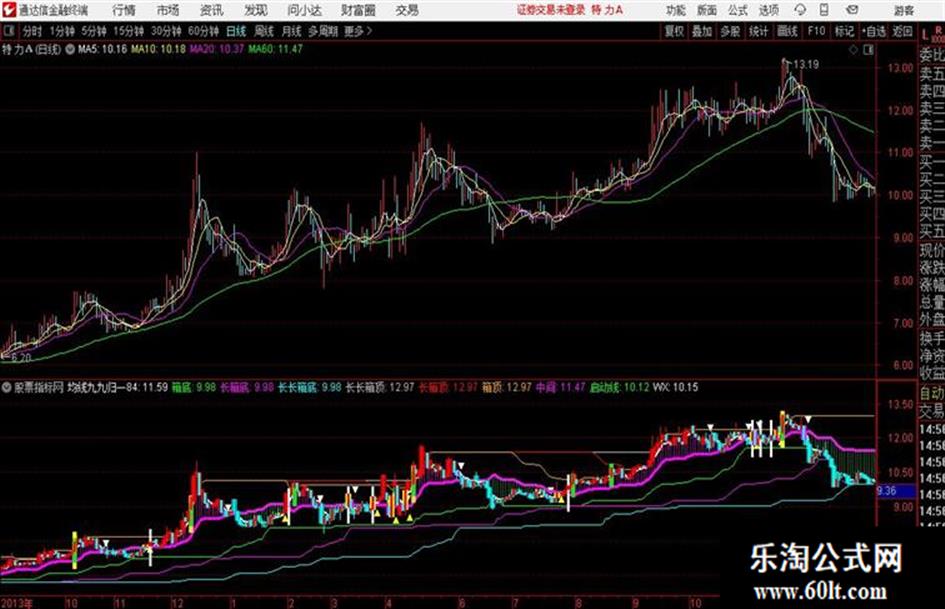Click the 中间: 11.47 indicator value
The height and width of the screenshot is (609, 945).
pos(560,387)
